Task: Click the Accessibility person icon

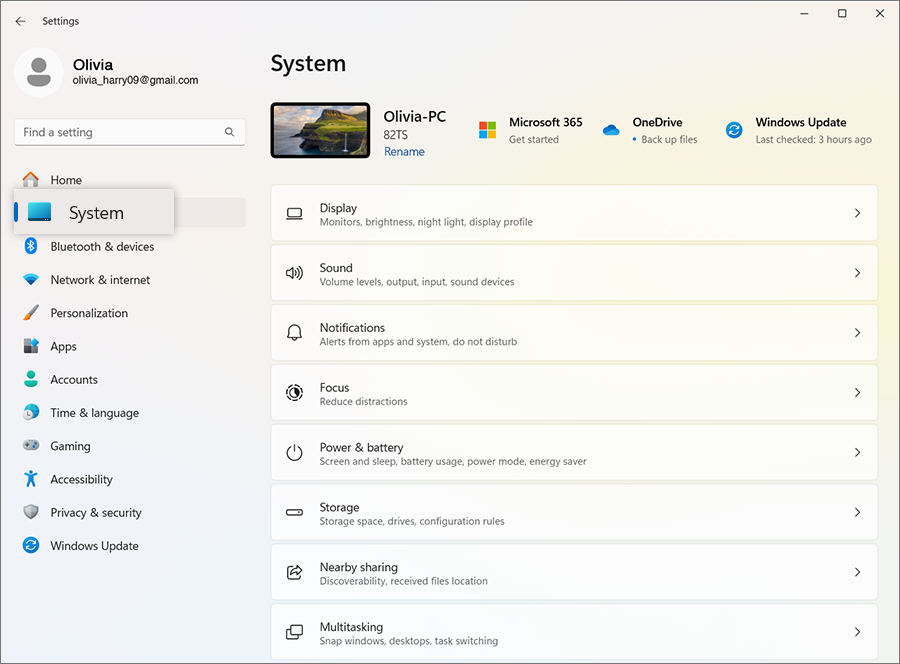Action: pos(31,479)
